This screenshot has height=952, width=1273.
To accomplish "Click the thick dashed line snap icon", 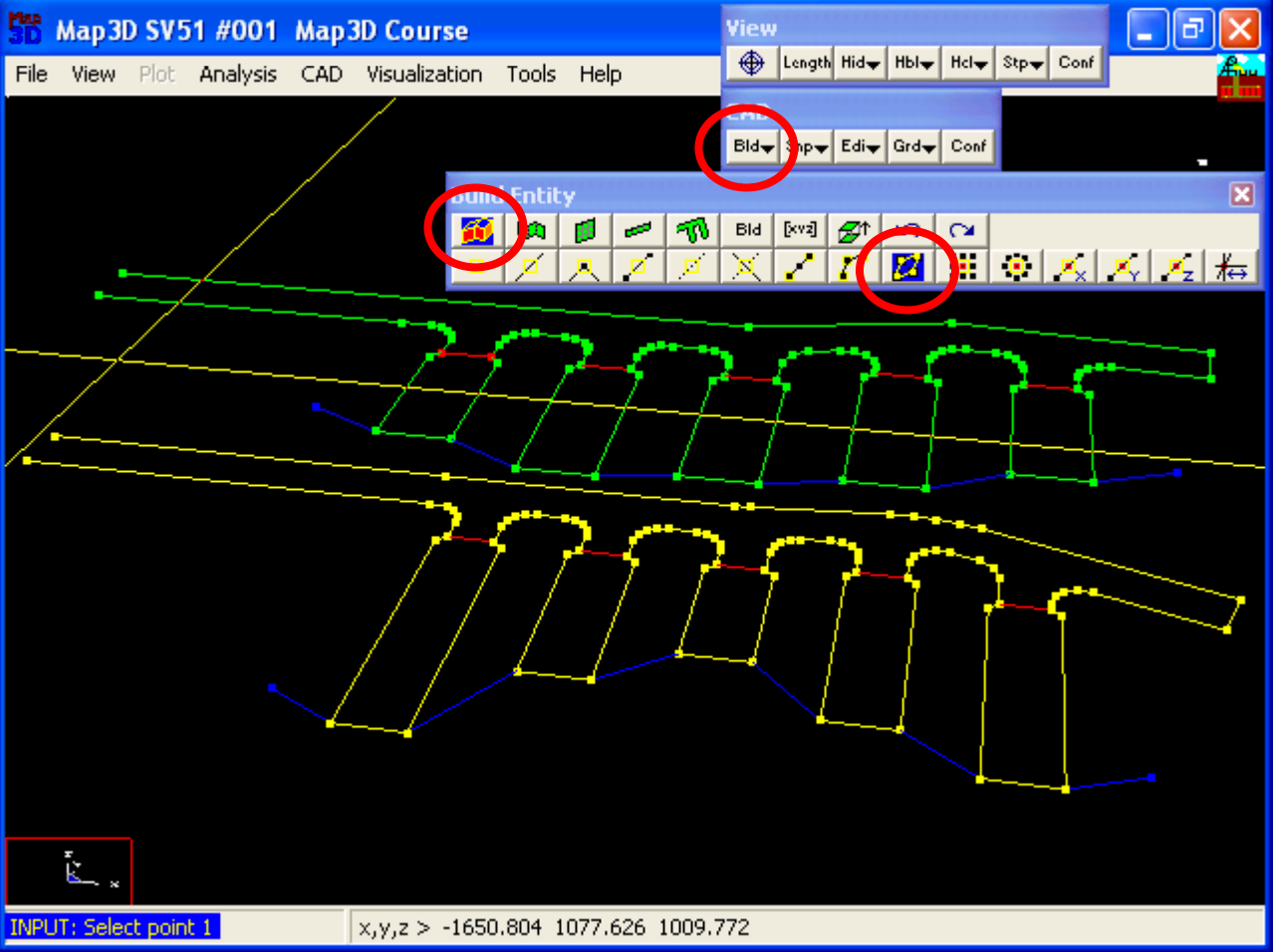I will tap(638, 266).
